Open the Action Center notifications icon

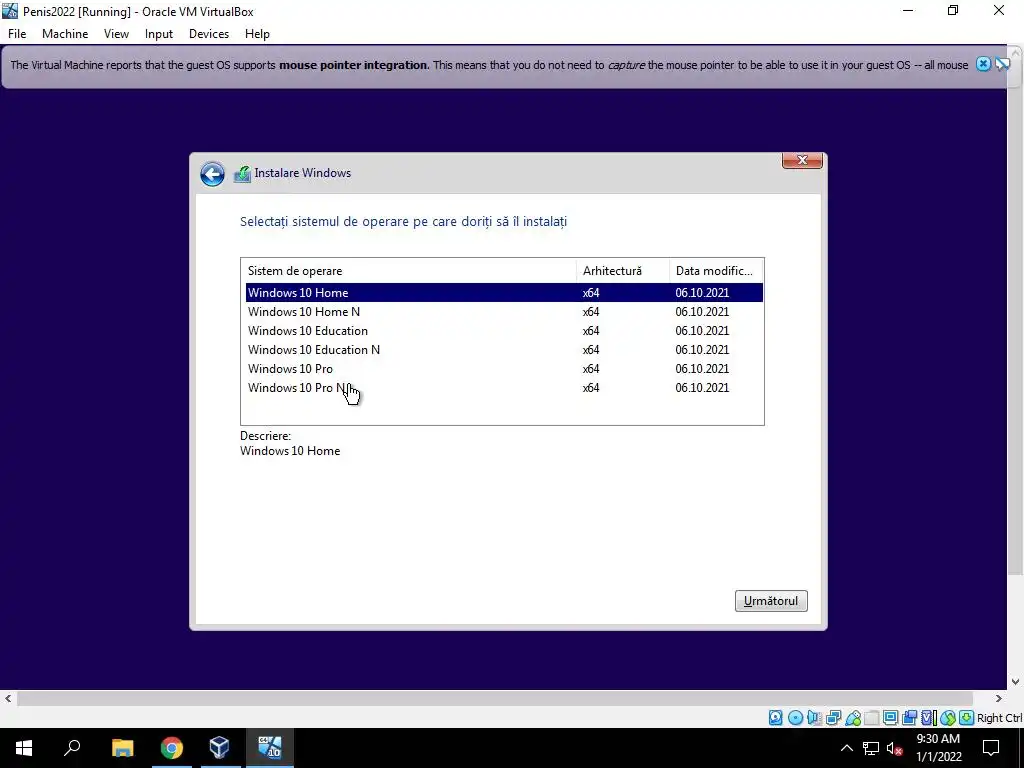coord(991,748)
